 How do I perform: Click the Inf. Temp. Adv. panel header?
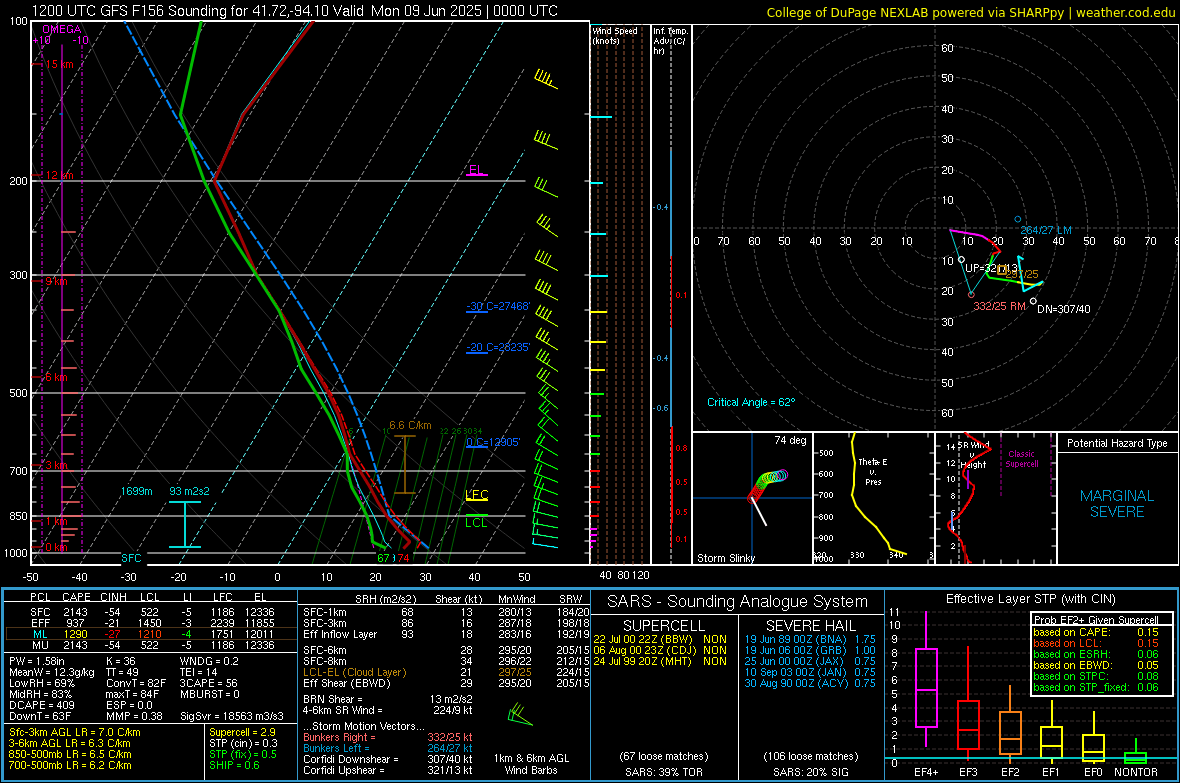coord(670,41)
